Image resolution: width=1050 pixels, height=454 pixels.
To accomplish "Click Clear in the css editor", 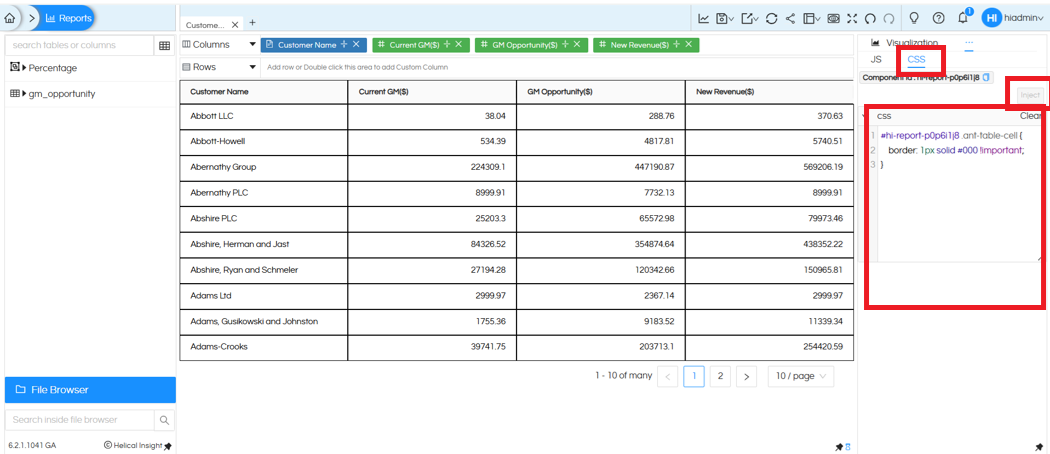I will [1030, 116].
